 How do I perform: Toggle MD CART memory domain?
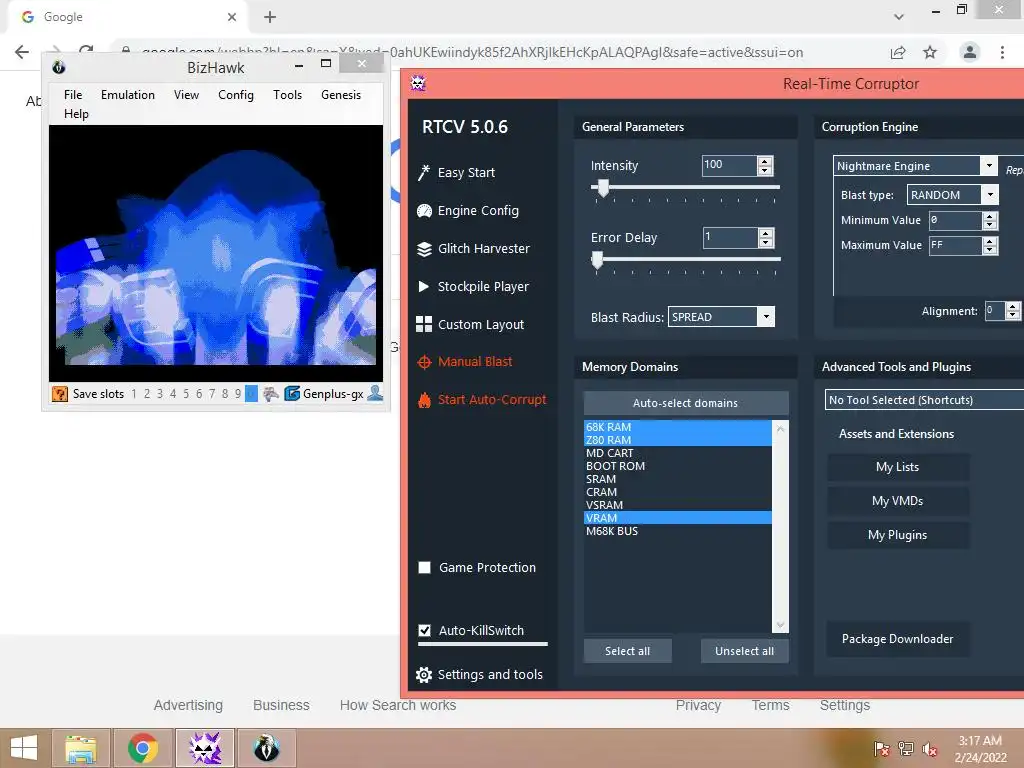click(x=677, y=453)
